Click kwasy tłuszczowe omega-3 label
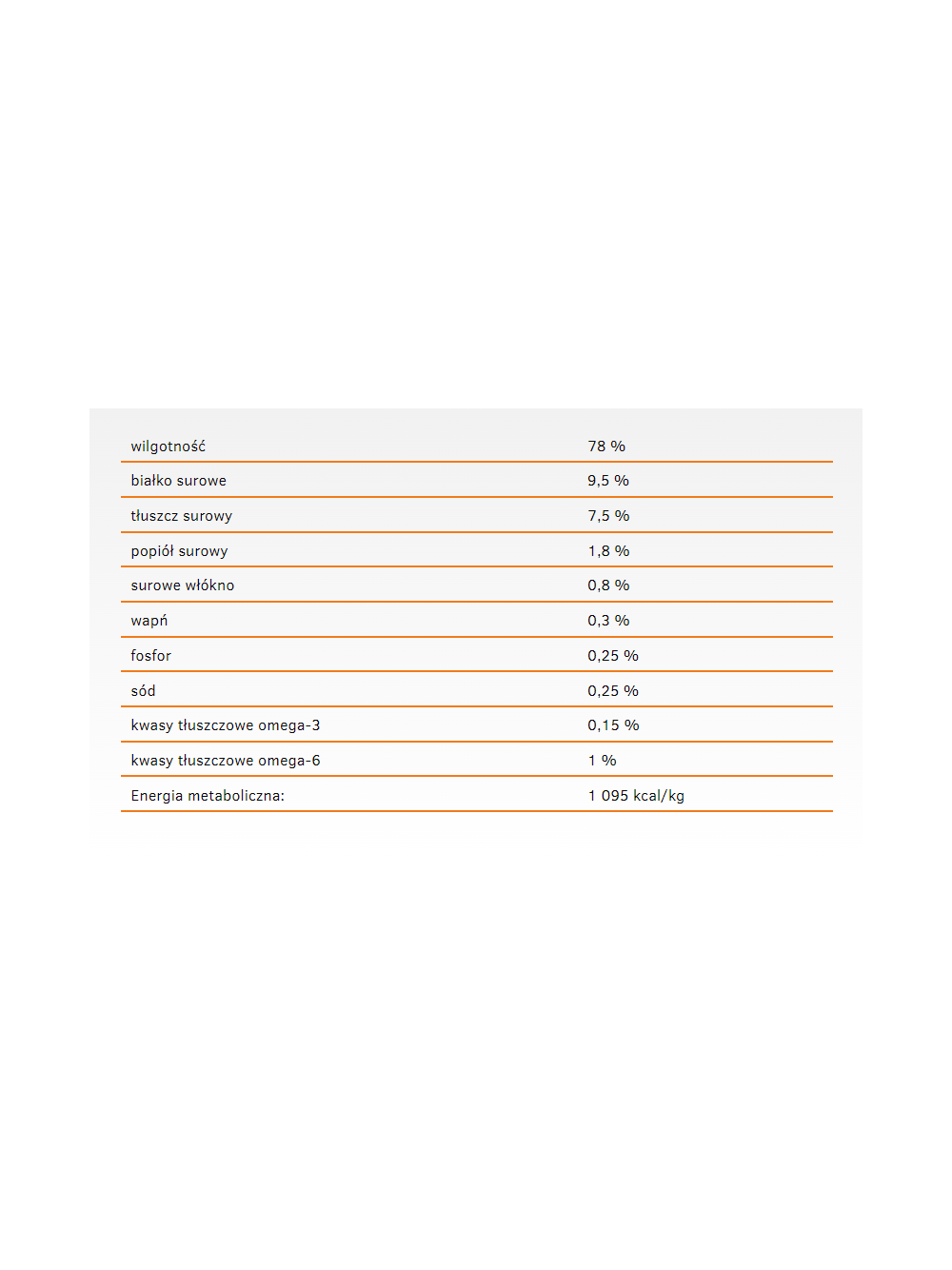This screenshot has width=952, height=1270. click(226, 725)
